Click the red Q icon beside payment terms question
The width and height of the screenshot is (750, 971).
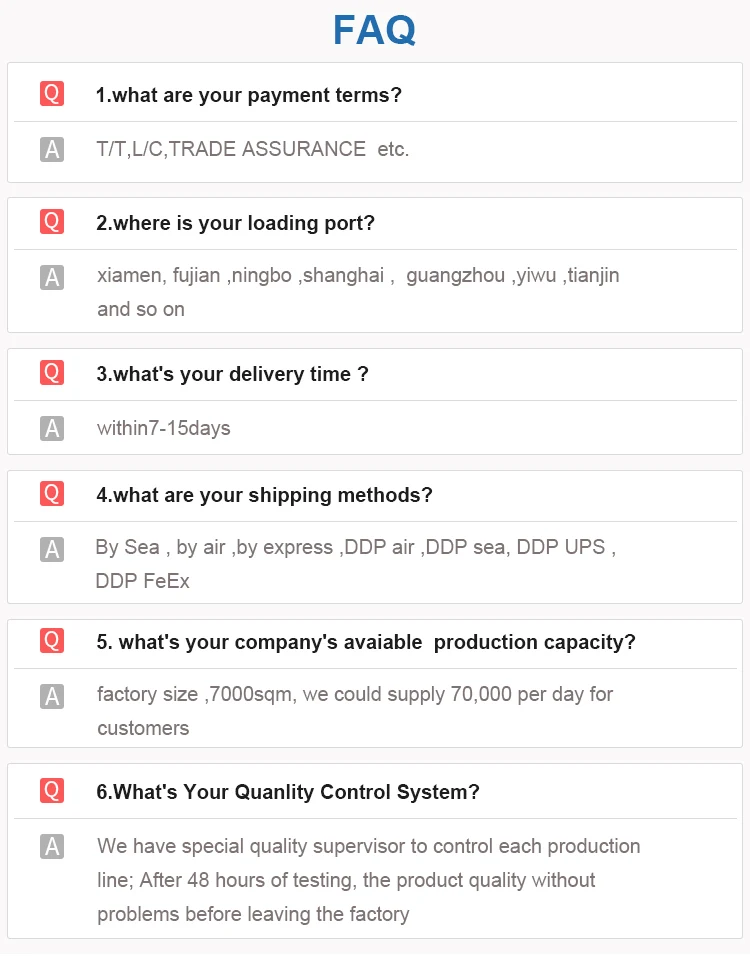(52, 94)
